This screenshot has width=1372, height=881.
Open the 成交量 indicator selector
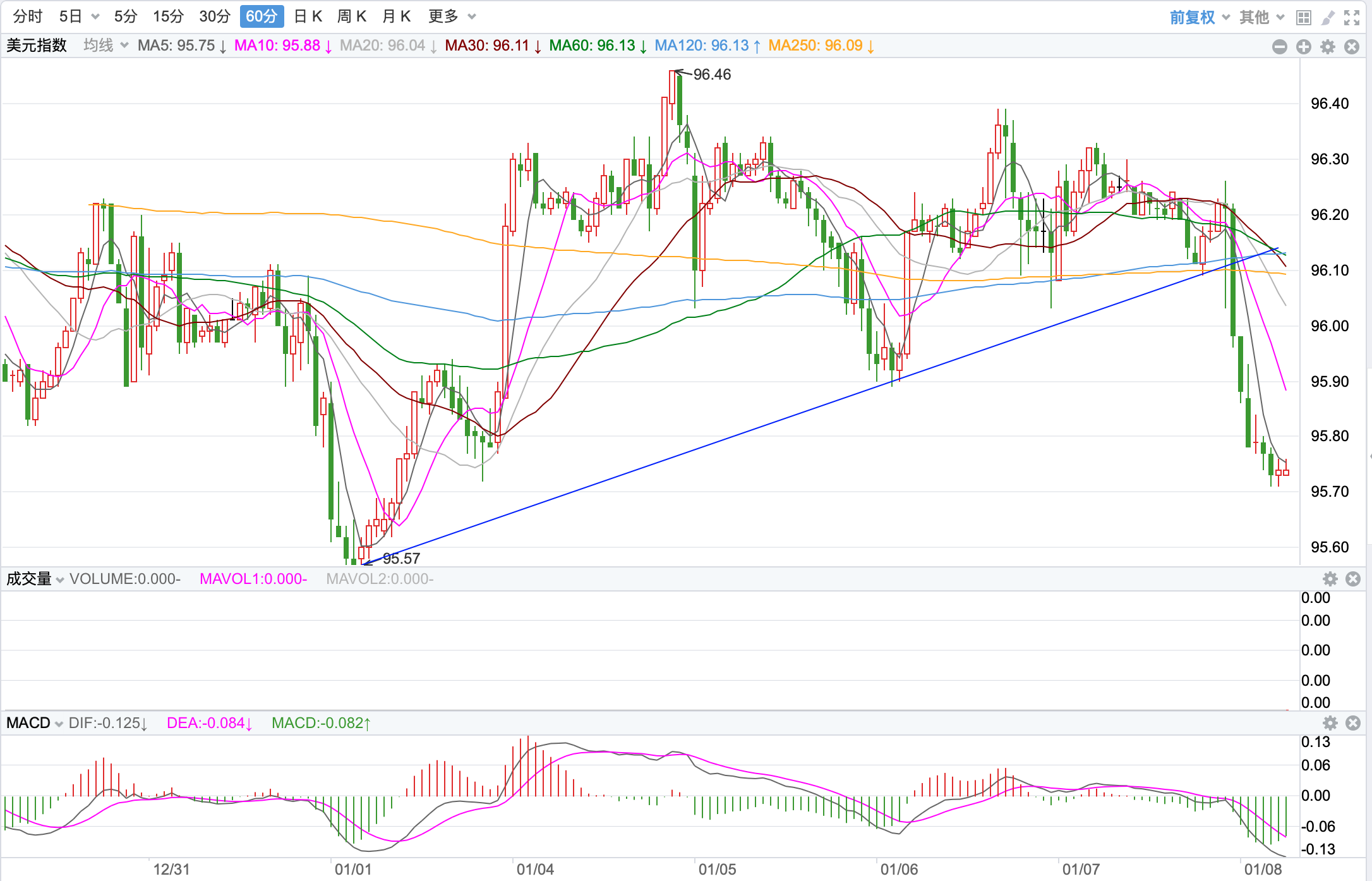pos(35,579)
